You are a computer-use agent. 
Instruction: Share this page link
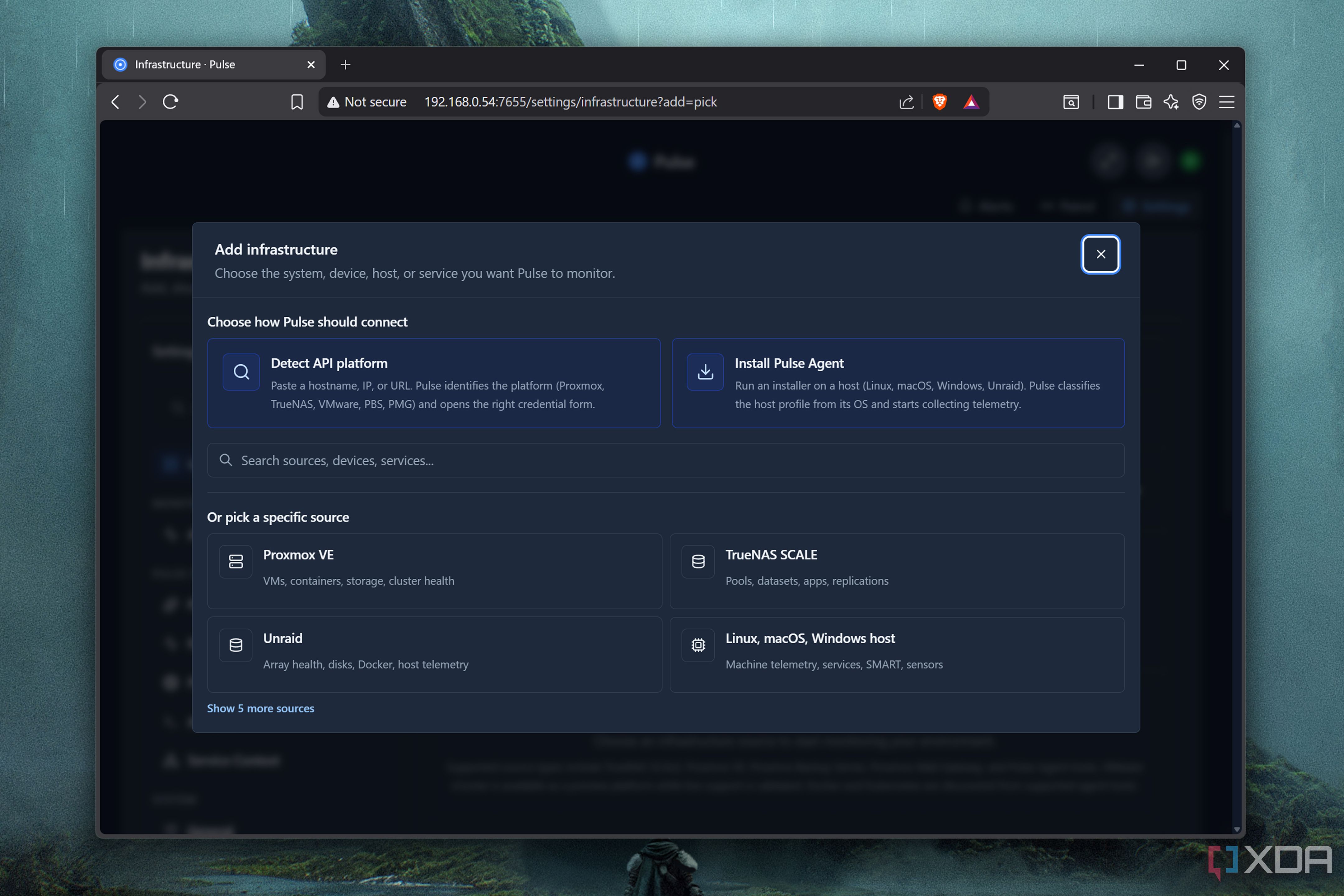point(906,102)
